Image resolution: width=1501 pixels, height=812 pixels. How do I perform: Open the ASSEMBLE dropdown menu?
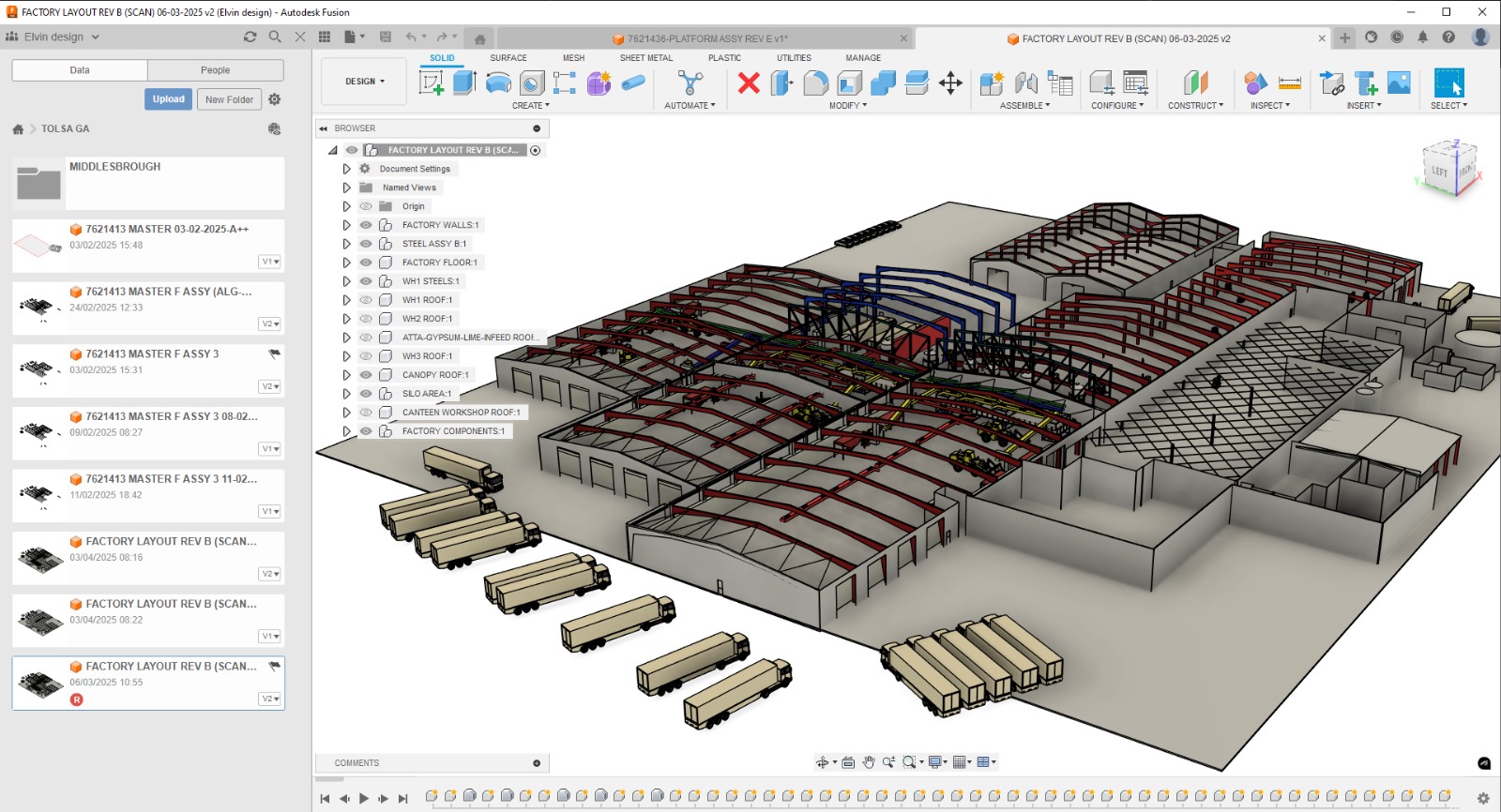[x=1024, y=106]
